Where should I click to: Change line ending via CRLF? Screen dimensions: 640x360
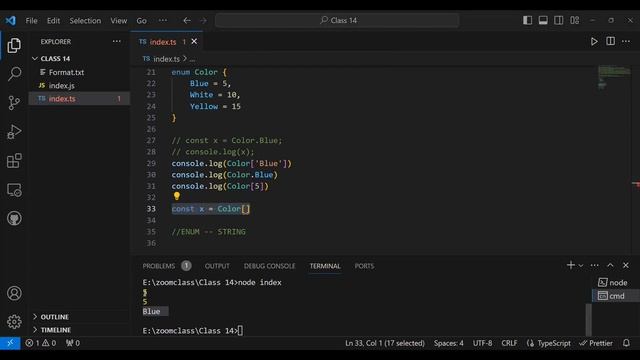click(509, 343)
